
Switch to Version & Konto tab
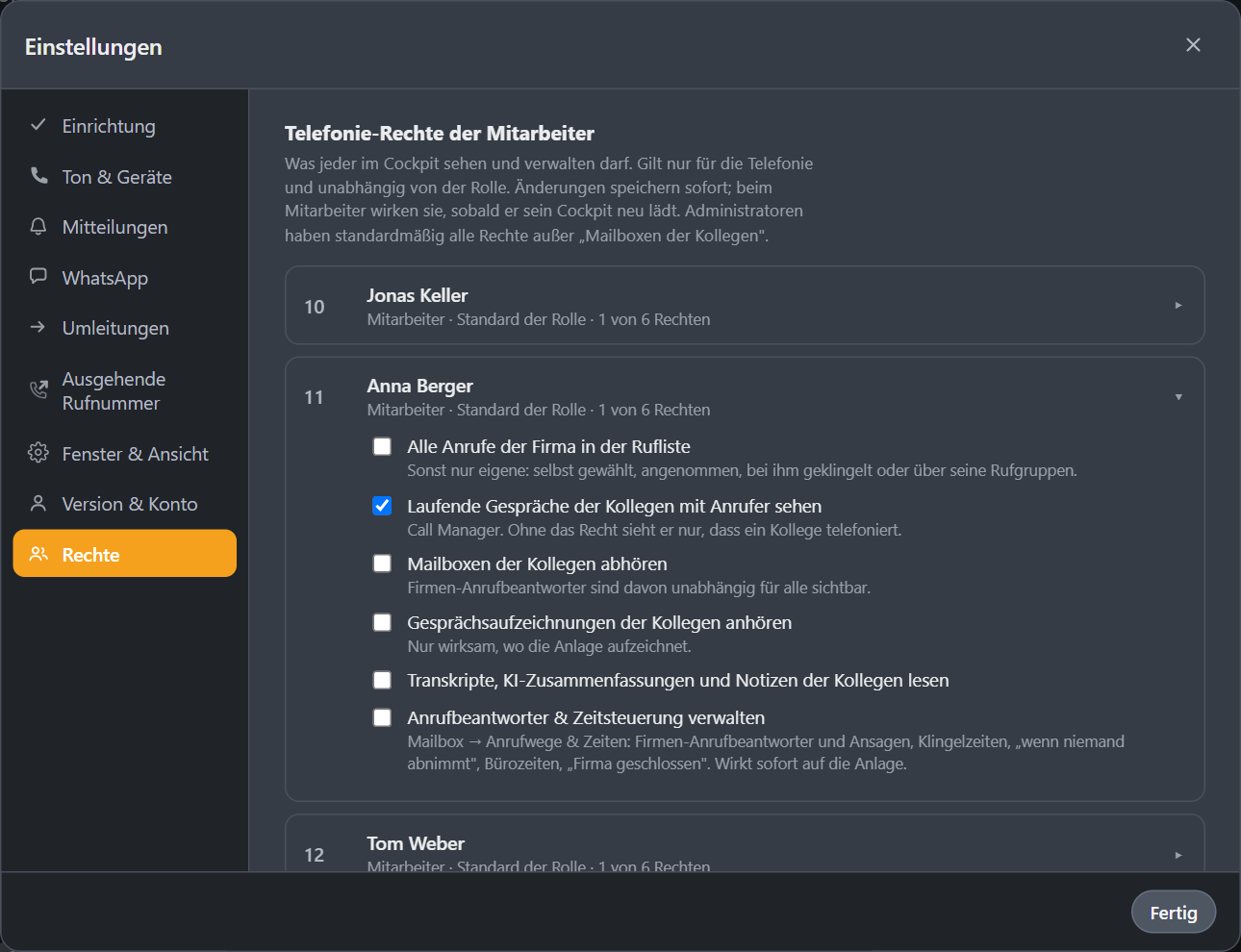point(125,504)
